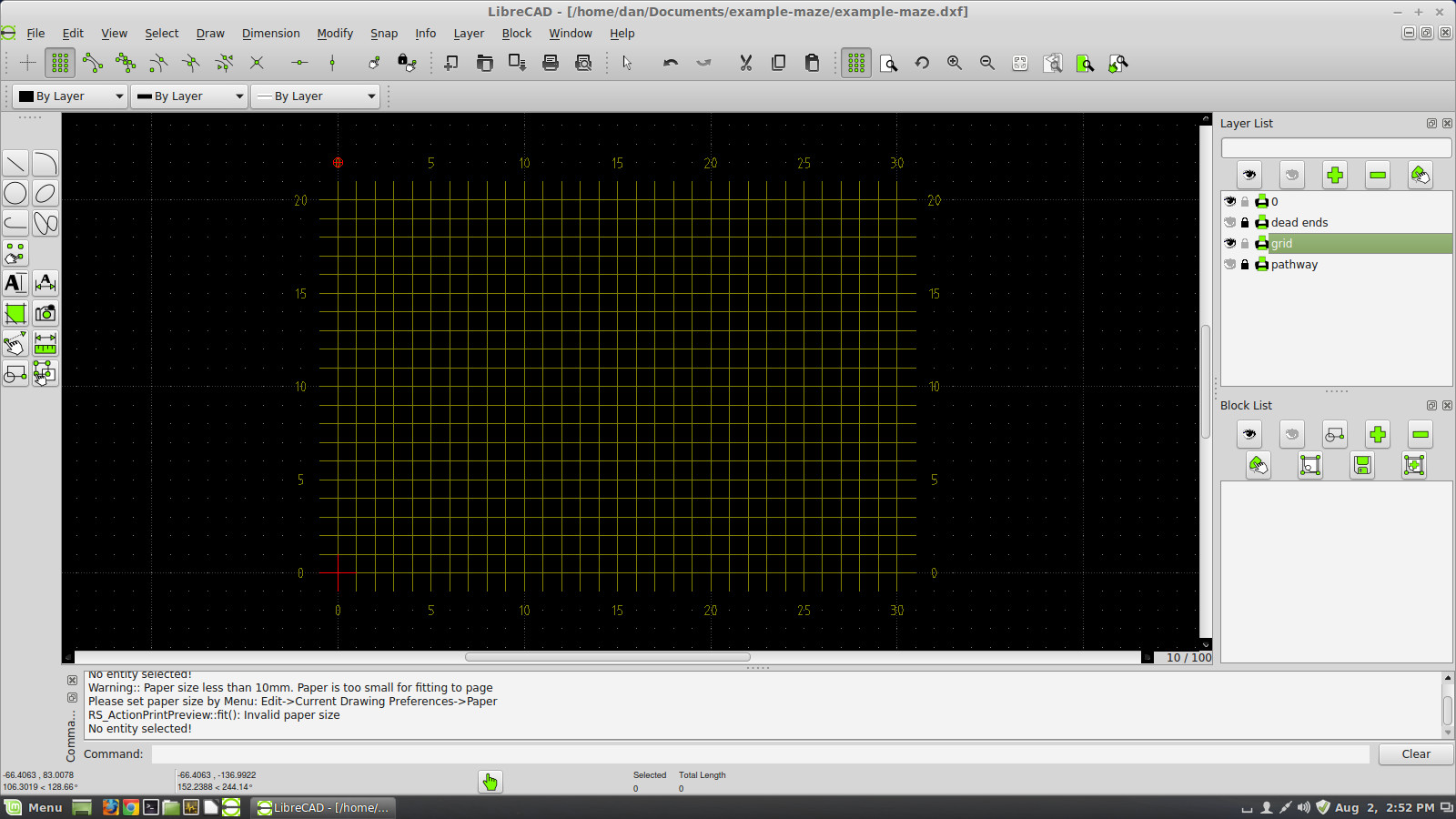Click the Undo arrow icon

[x=671, y=63]
